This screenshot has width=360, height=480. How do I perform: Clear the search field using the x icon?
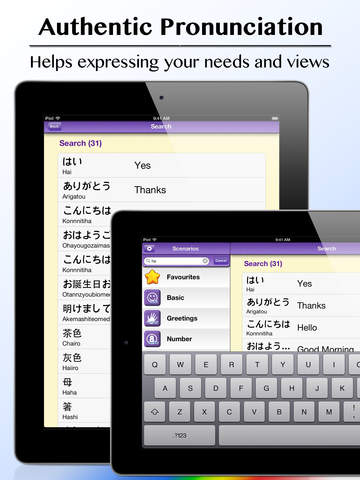[205, 261]
